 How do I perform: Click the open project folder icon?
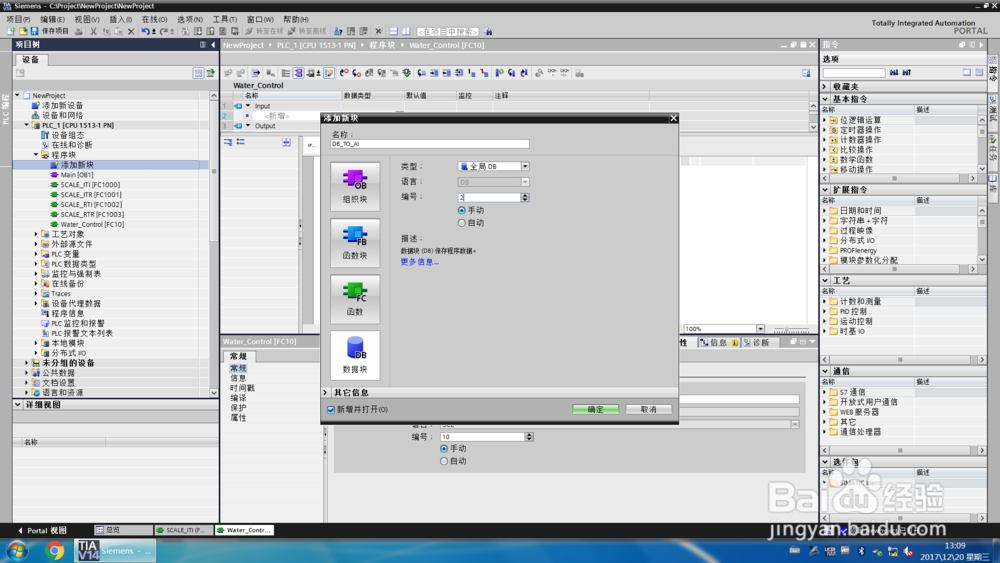[23, 31]
